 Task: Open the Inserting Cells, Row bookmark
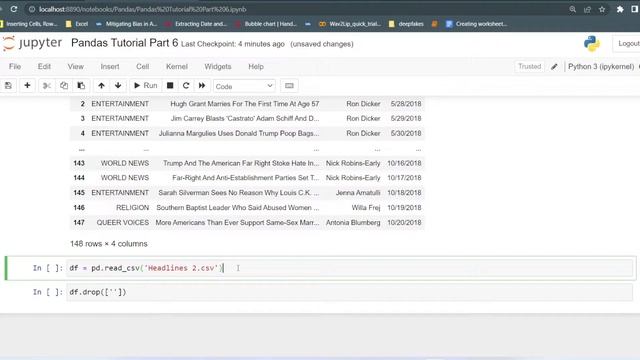pos(29,24)
